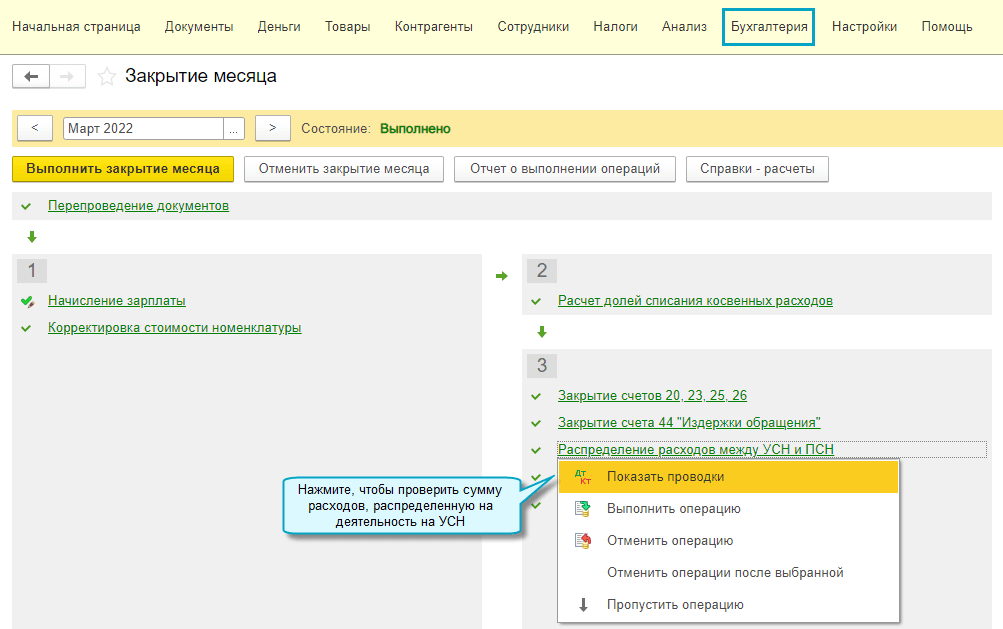This screenshot has width=1003, height=629.
Task: Open the period picker ellipsis button
Action: pyautogui.click(x=234, y=128)
